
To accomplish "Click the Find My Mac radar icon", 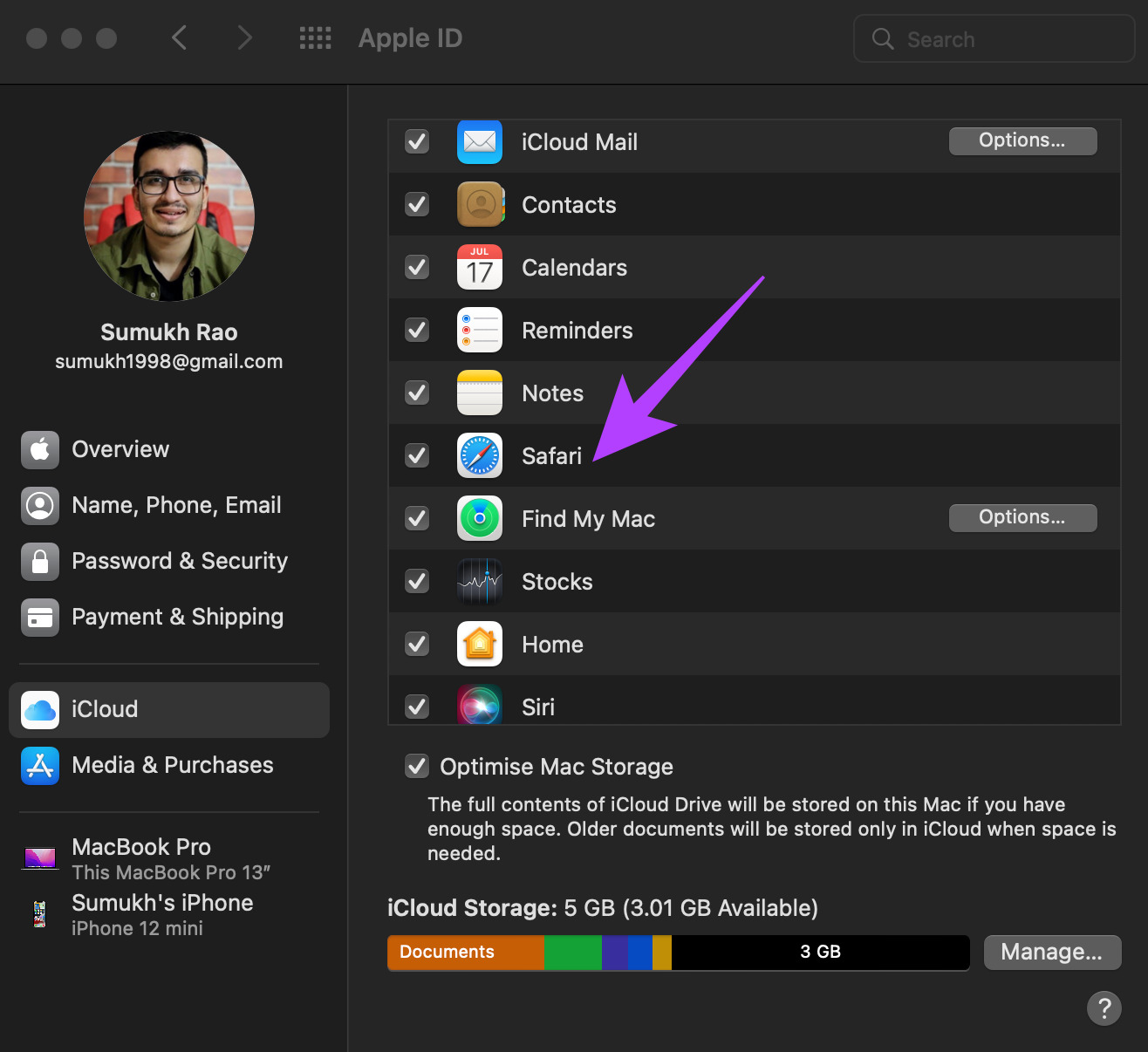I will pyautogui.click(x=480, y=518).
